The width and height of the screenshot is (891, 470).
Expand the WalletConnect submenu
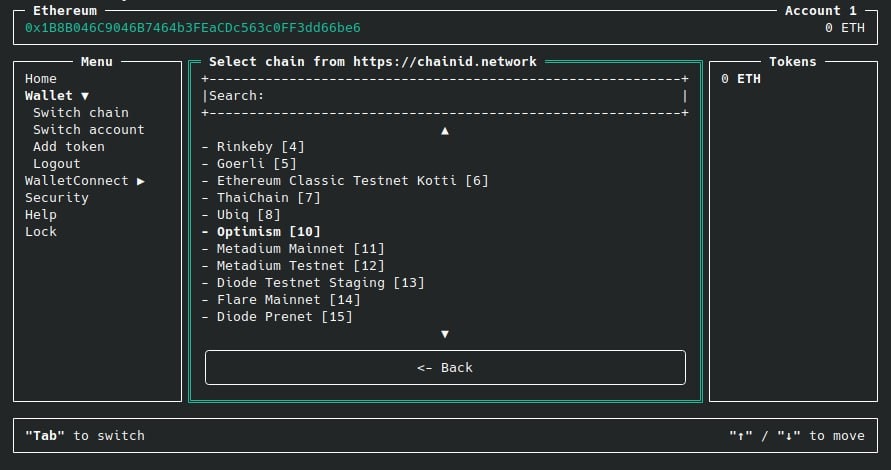[x=85, y=181]
